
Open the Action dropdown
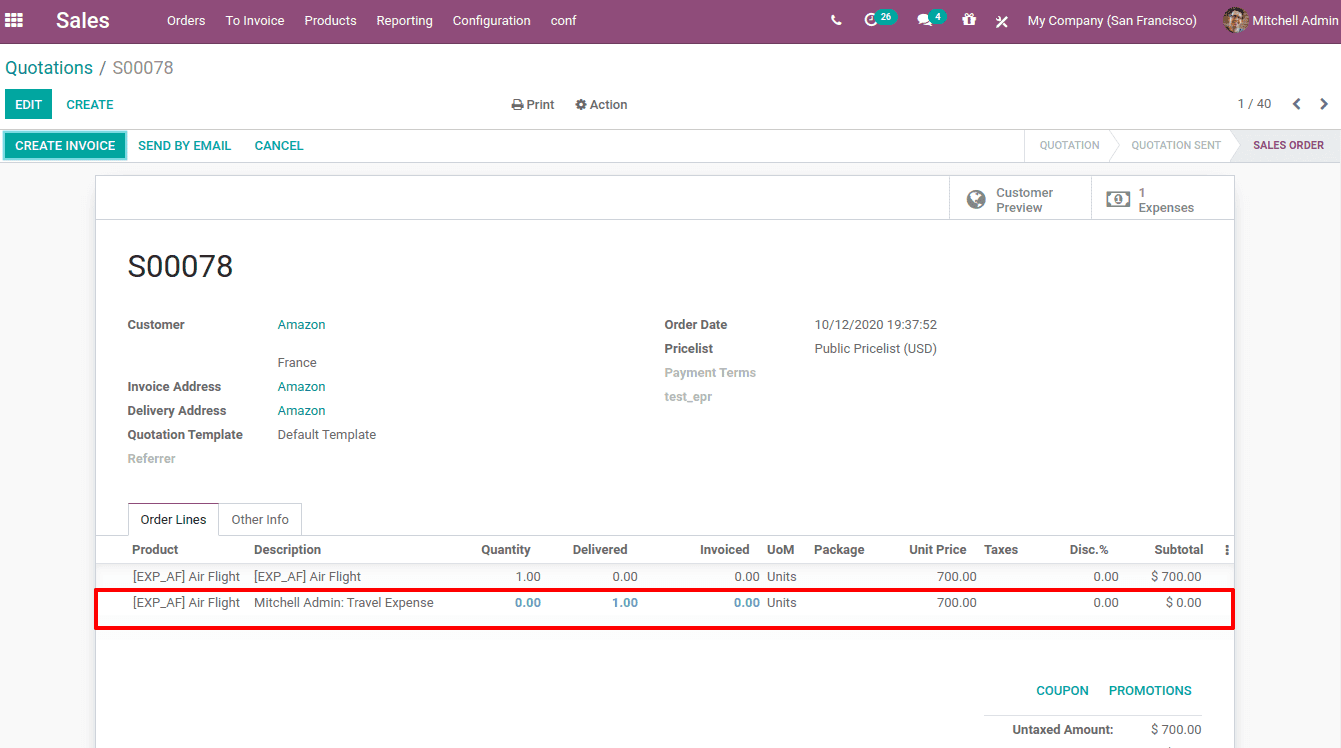click(601, 104)
